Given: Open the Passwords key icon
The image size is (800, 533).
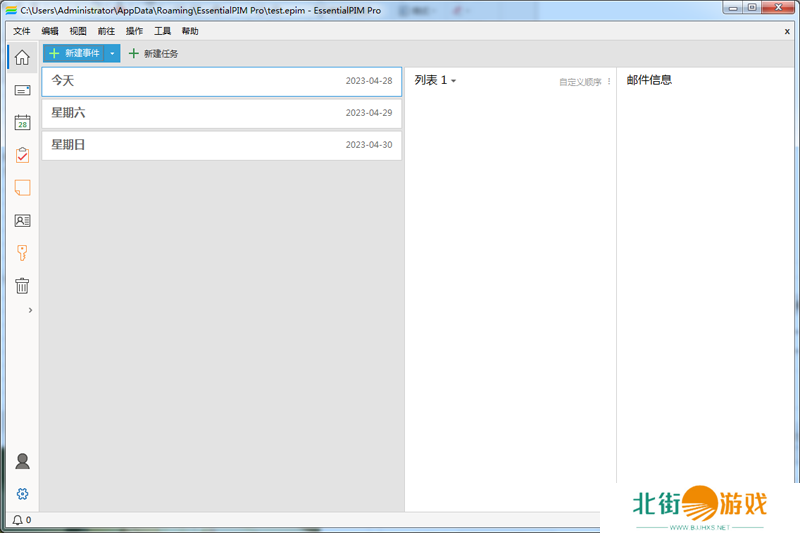Looking at the screenshot, I should pyautogui.click(x=22, y=253).
